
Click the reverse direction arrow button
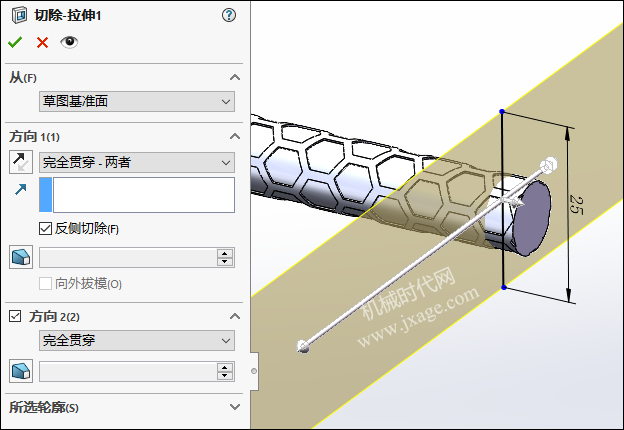coord(21,162)
